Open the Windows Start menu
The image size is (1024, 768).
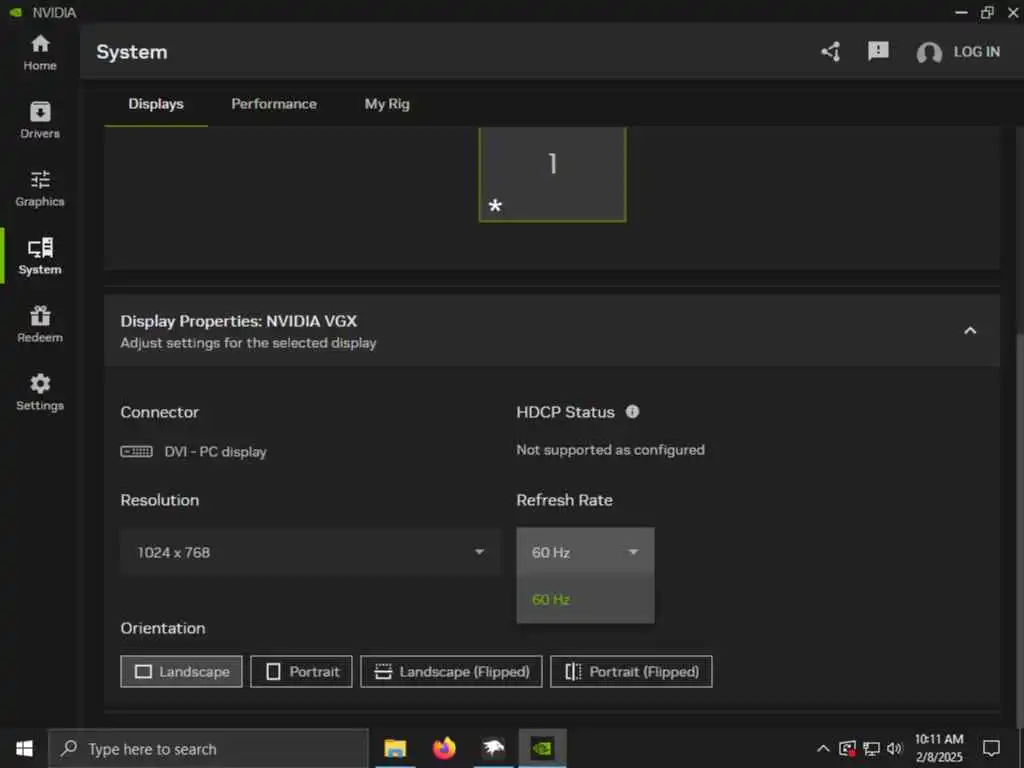24,748
